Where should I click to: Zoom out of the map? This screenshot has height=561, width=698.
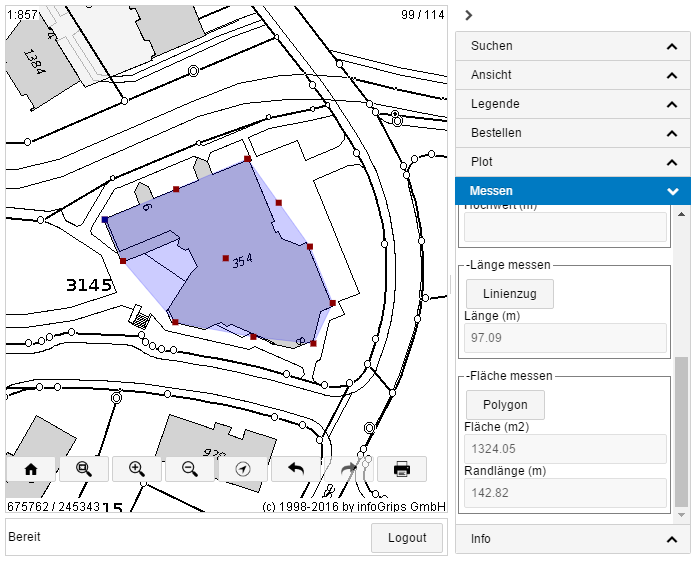tap(189, 469)
